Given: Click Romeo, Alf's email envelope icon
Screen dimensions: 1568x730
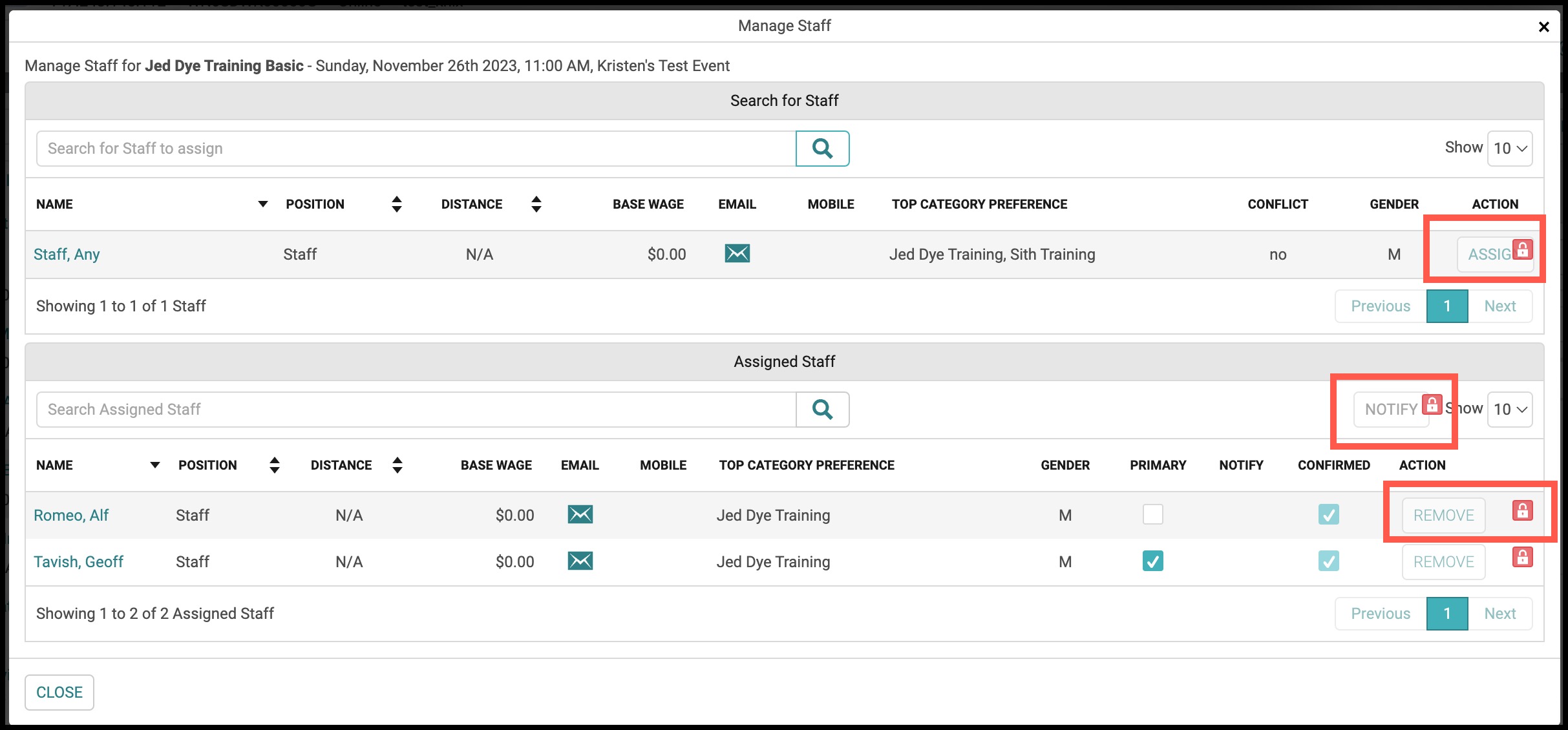Looking at the screenshot, I should [x=580, y=514].
